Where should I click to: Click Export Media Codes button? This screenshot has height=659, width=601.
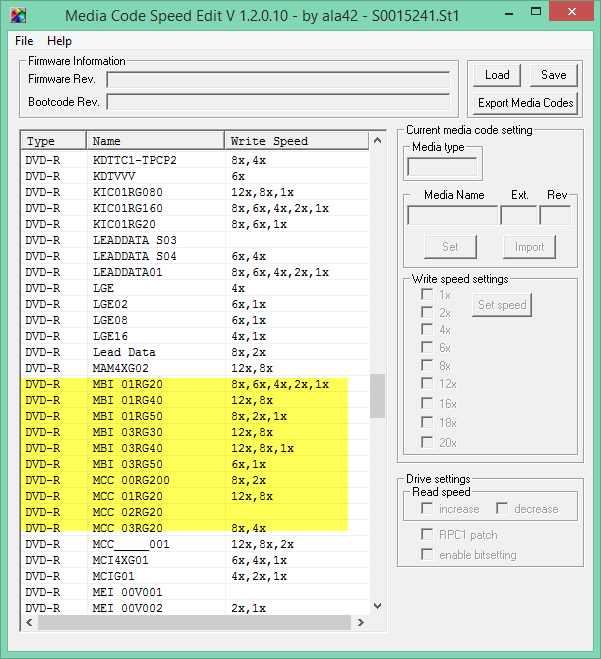525,103
